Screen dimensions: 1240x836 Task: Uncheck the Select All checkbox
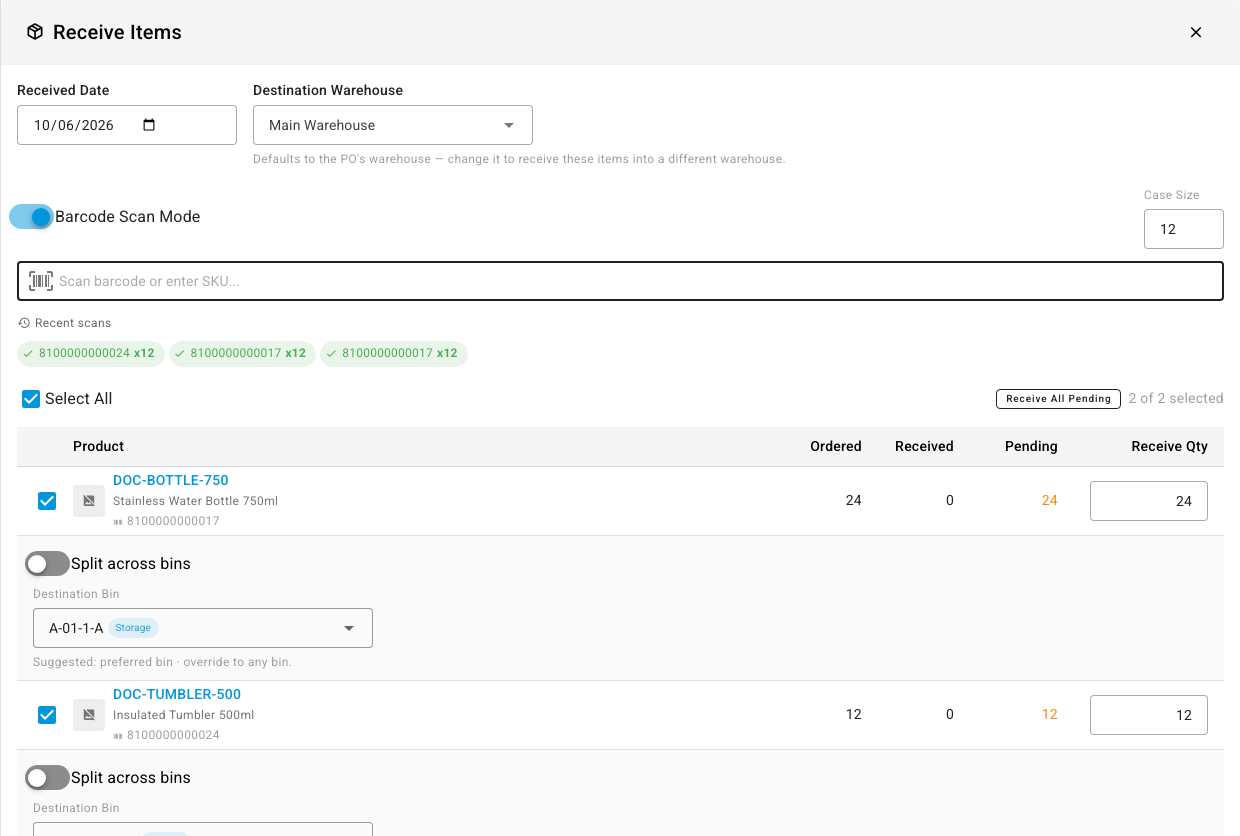pyautogui.click(x=31, y=399)
